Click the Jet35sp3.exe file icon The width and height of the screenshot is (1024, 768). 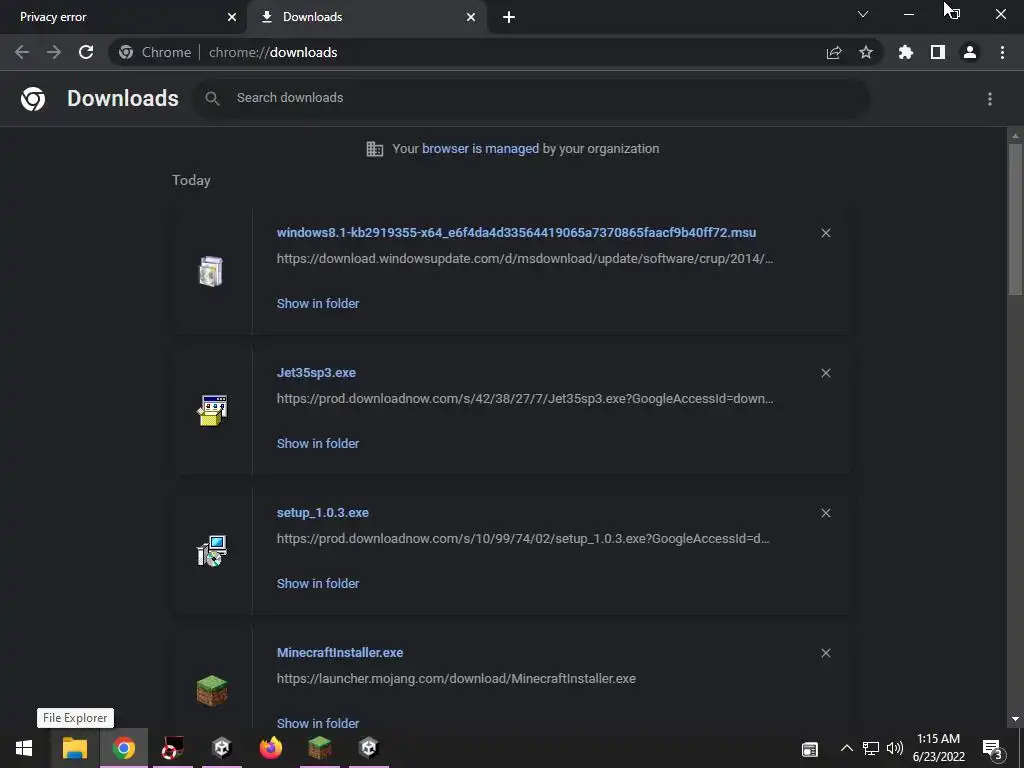tap(212, 411)
